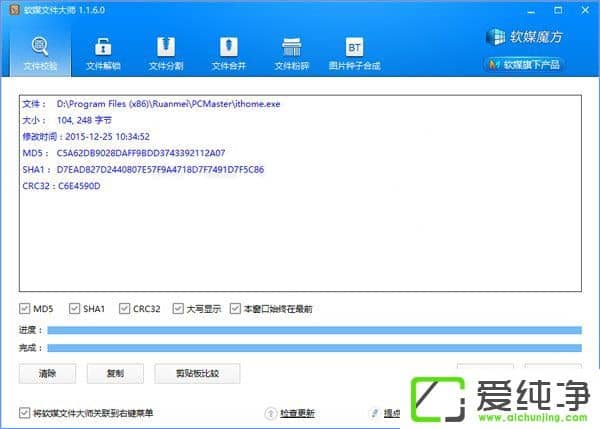Open the 文件分割 split tool
This screenshot has height=429, width=600.
tap(166, 54)
